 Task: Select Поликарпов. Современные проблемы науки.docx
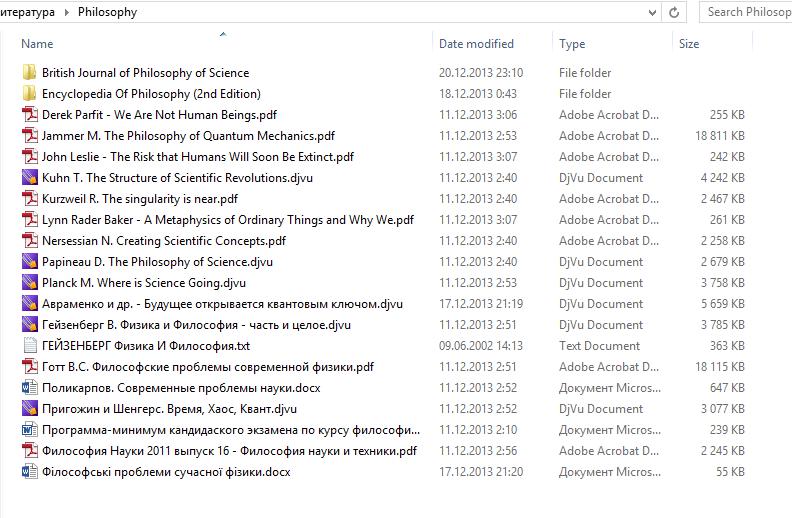tap(181, 388)
